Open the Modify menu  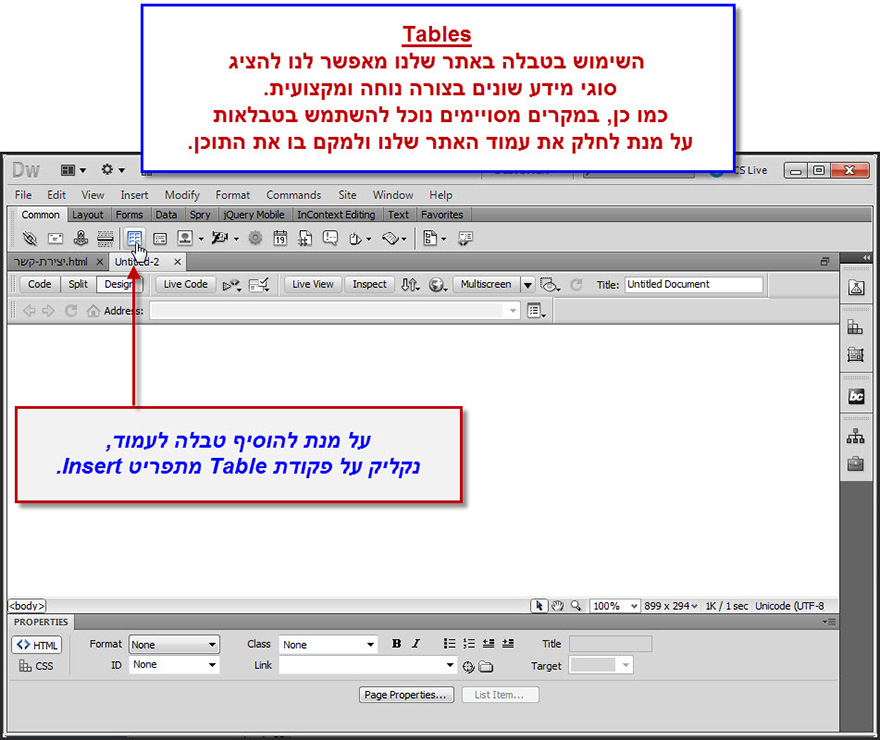point(182,195)
